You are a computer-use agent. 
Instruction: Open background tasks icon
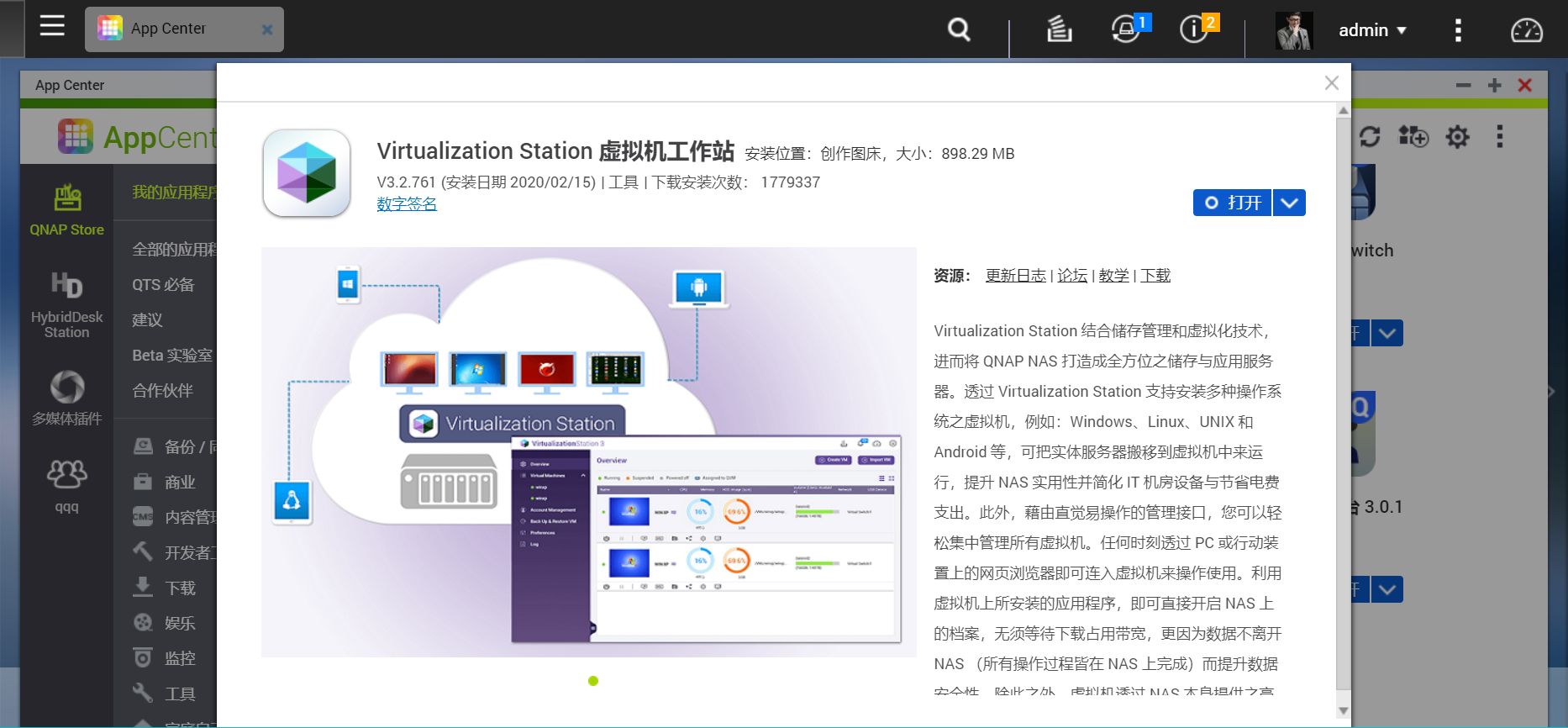[1059, 30]
